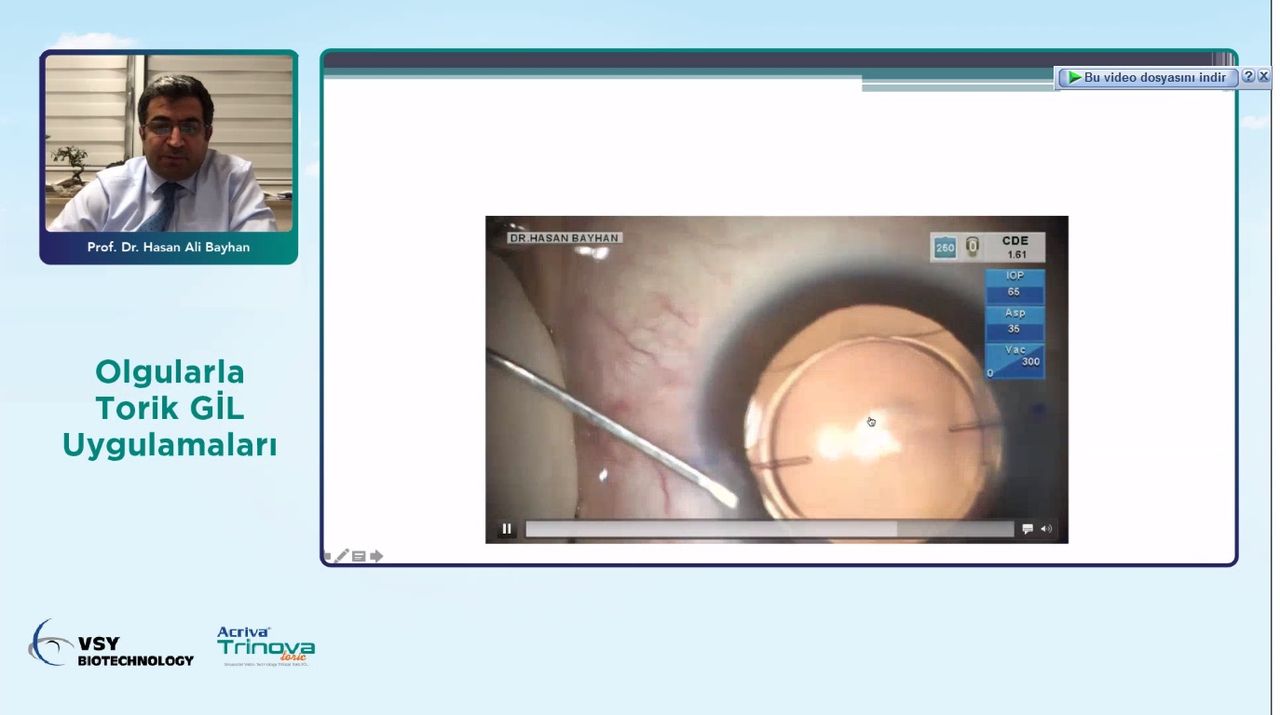Click the IOP 65 indicator panel
The height and width of the screenshot is (715, 1280).
click(x=1014, y=285)
